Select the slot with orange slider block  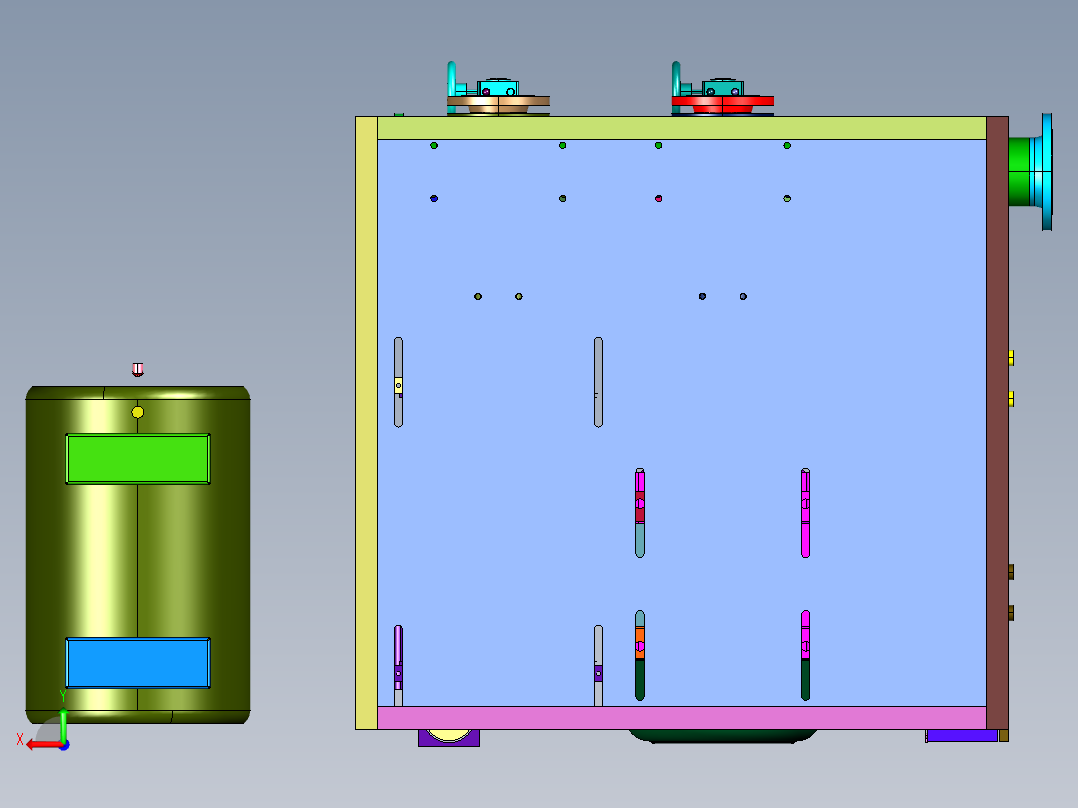coord(640,655)
